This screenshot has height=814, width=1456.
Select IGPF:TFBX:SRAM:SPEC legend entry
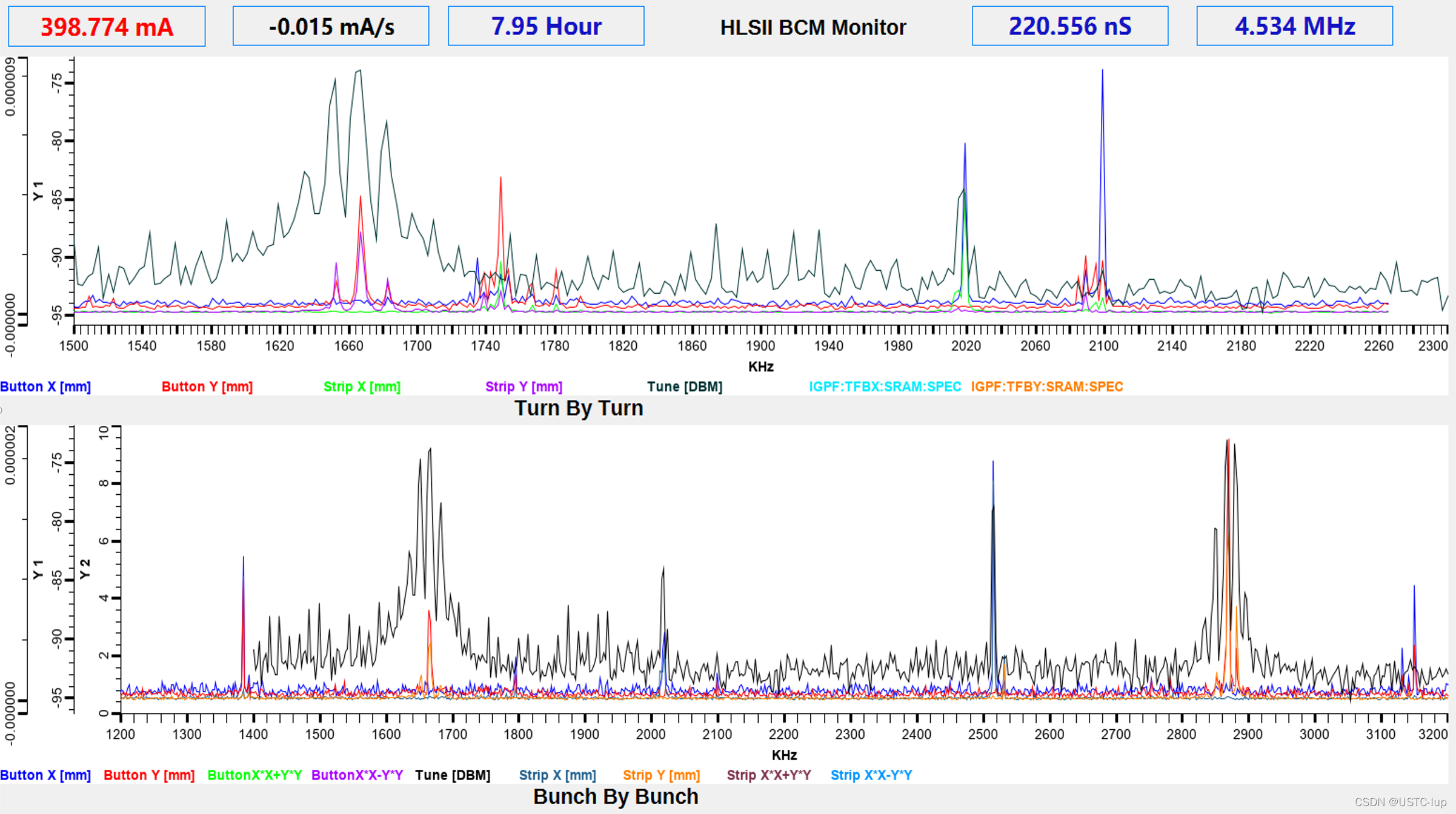click(885, 386)
